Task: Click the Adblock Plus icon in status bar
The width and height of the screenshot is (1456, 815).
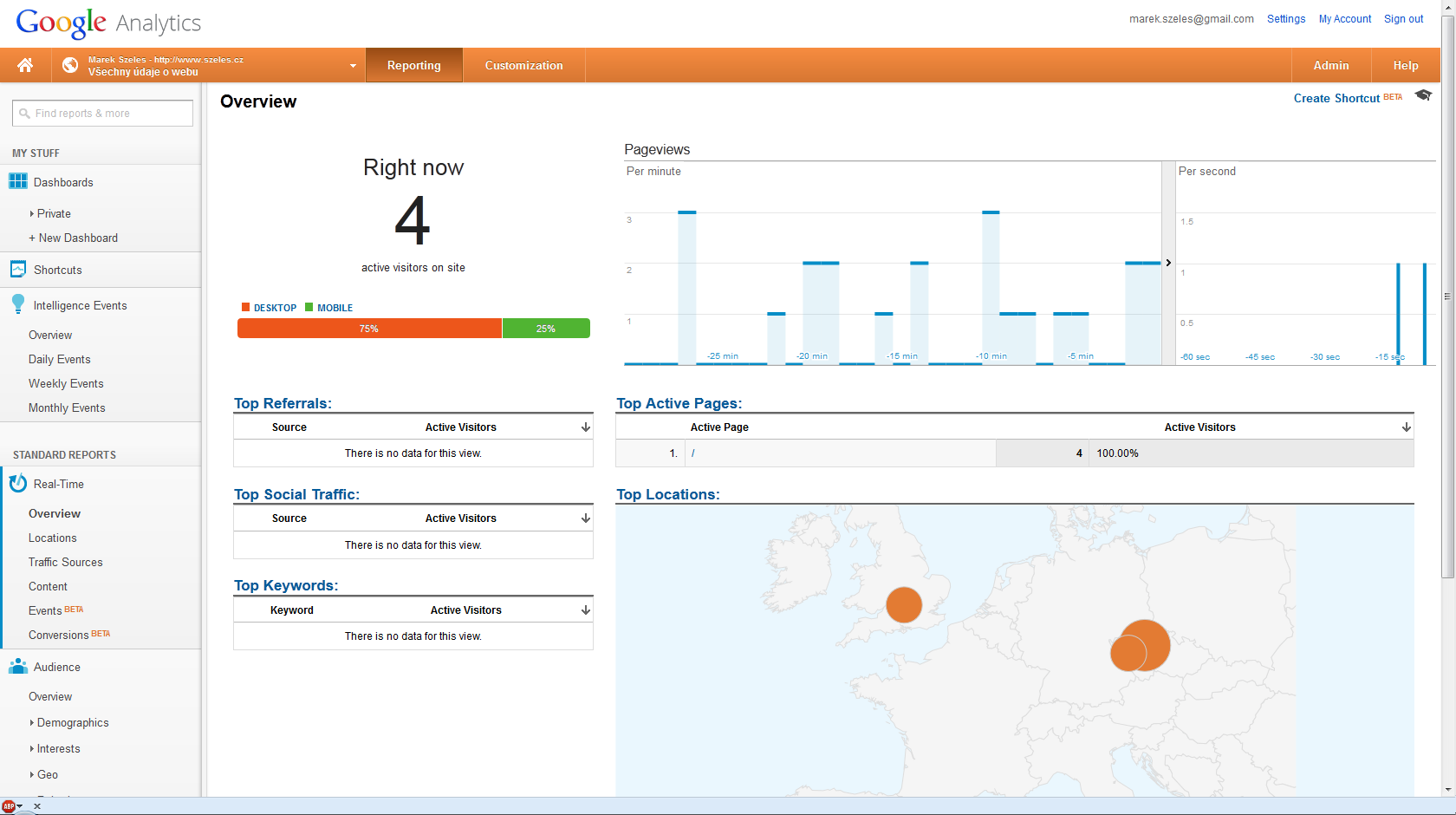Action: click(9, 806)
